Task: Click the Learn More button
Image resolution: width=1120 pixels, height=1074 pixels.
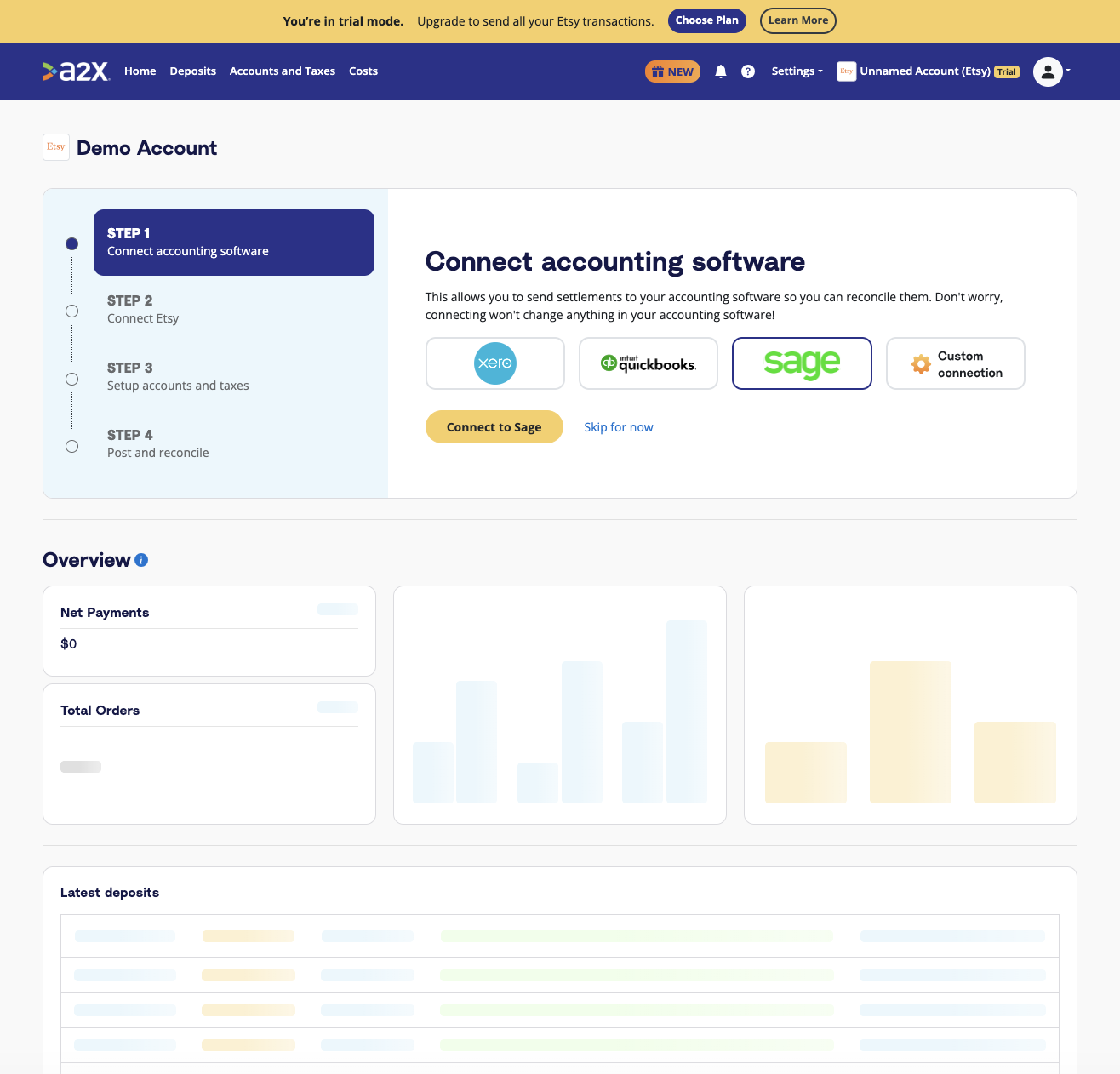Action: tap(798, 20)
